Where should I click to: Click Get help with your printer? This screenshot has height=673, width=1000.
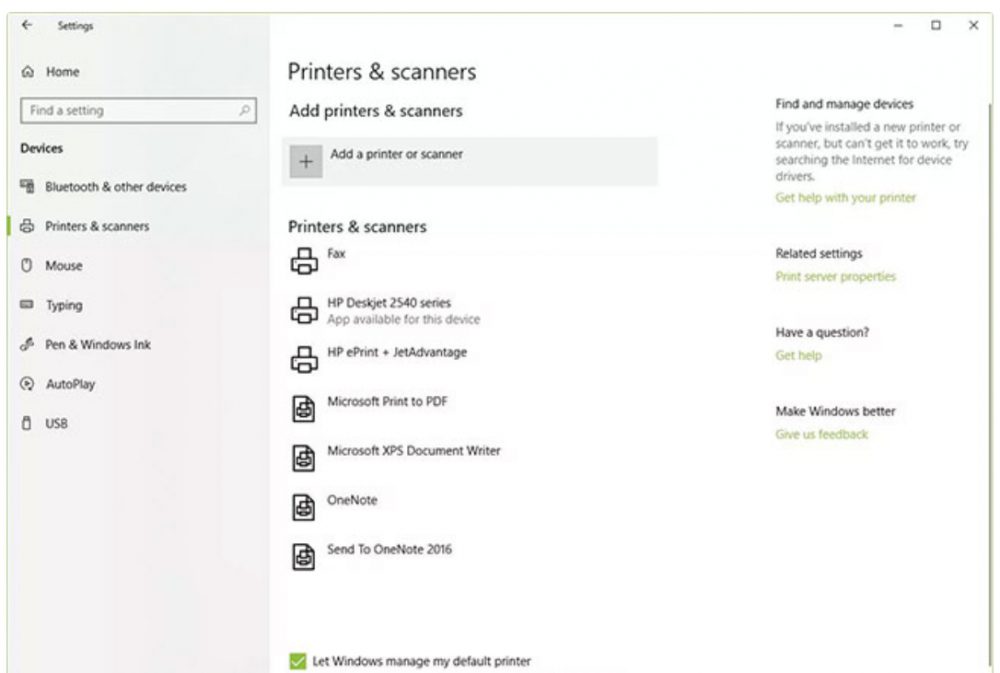click(847, 197)
